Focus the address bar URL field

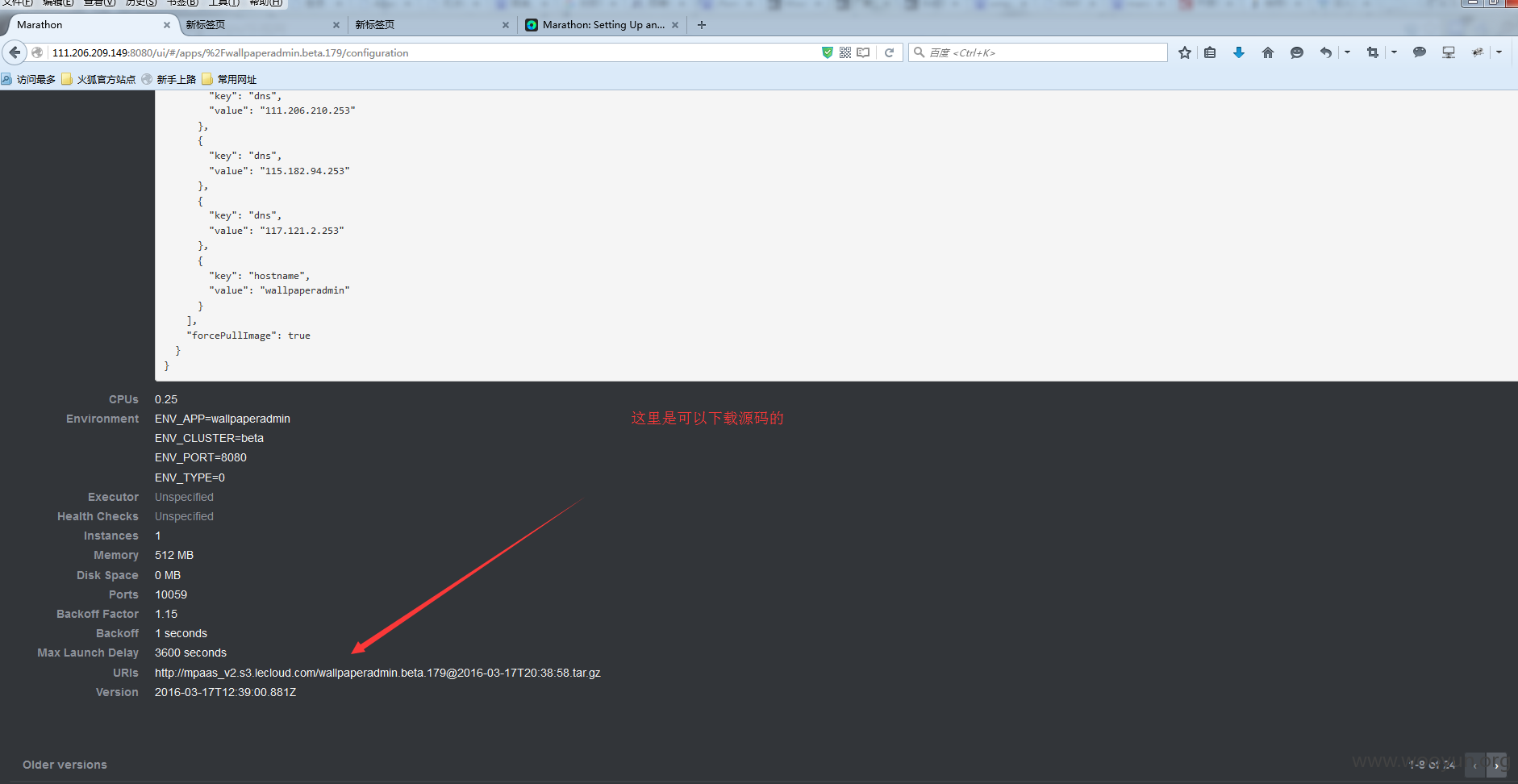[432, 52]
